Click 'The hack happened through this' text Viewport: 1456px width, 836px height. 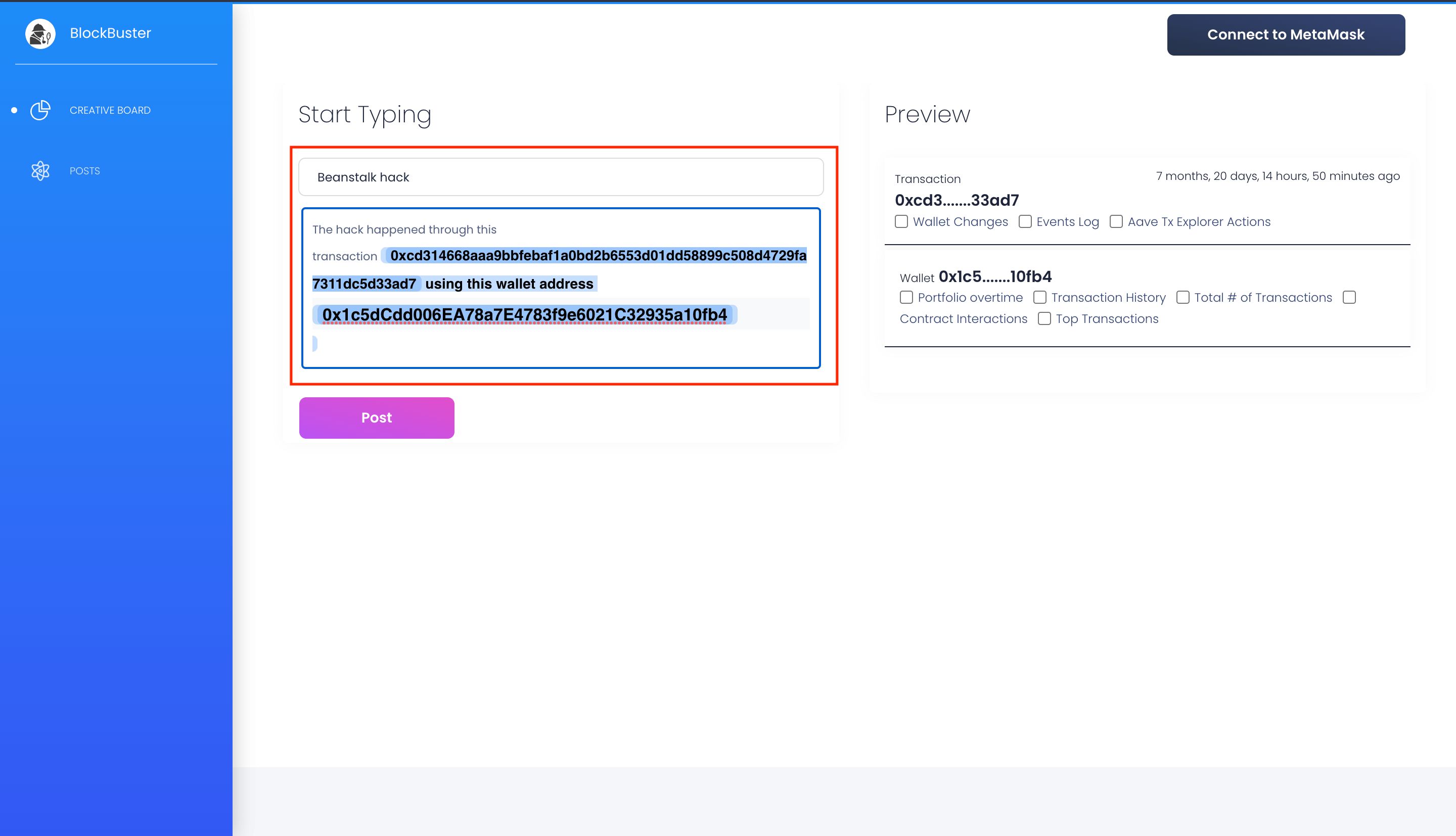404,229
